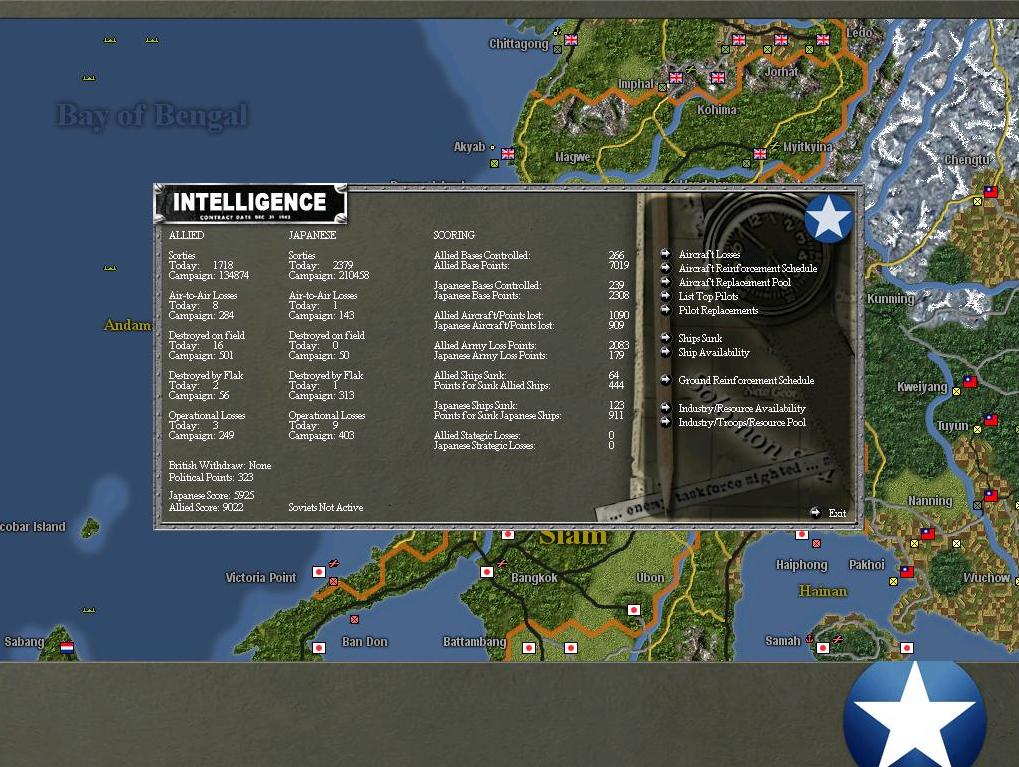
Task: Select the Japanese flag at Victoria Point
Action: pyautogui.click(x=318, y=572)
